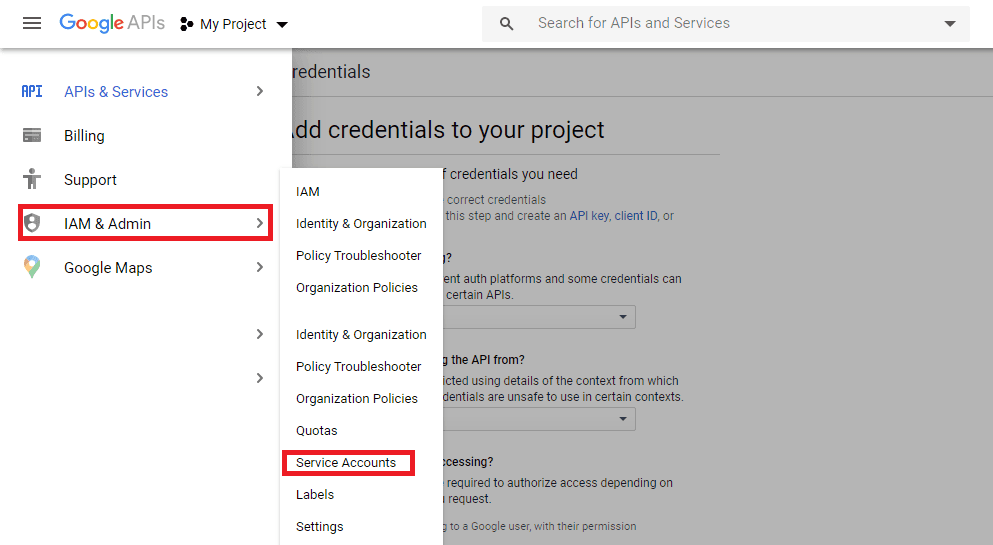993x545 pixels.
Task: Select the second Organization Policies entry
Action: pos(357,398)
